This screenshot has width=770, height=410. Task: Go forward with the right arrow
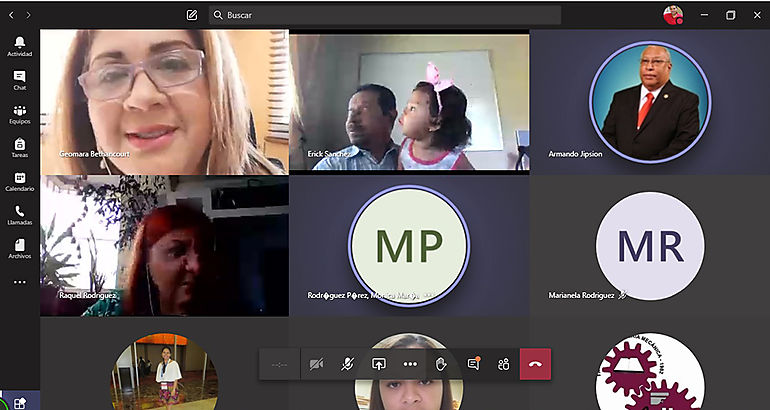coord(28,15)
